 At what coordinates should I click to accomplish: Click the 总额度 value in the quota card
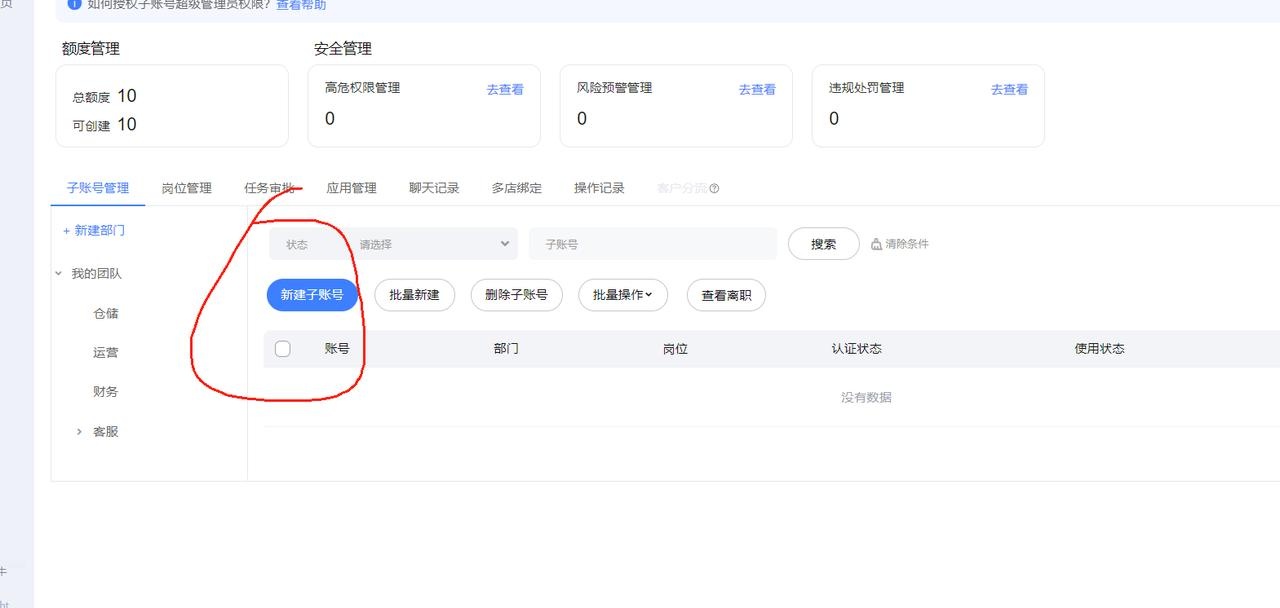(x=127, y=96)
